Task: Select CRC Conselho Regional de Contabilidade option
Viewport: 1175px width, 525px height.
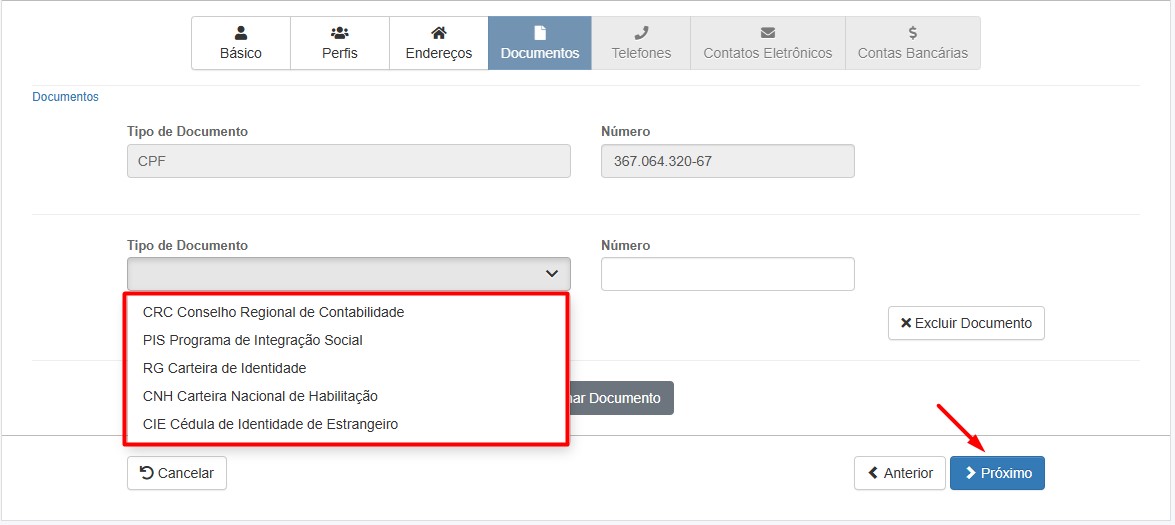Action: pos(273,312)
